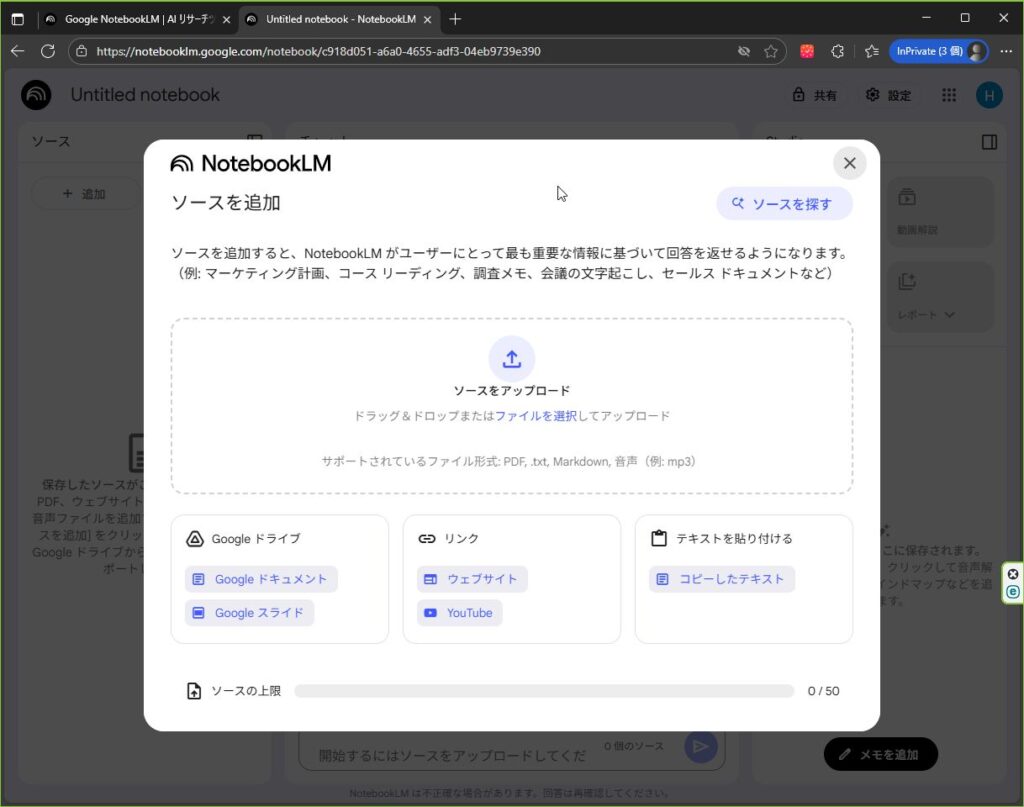Click the send arrow in the chat box
Image resolution: width=1024 pixels, height=807 pixels.
coord(701,746)
